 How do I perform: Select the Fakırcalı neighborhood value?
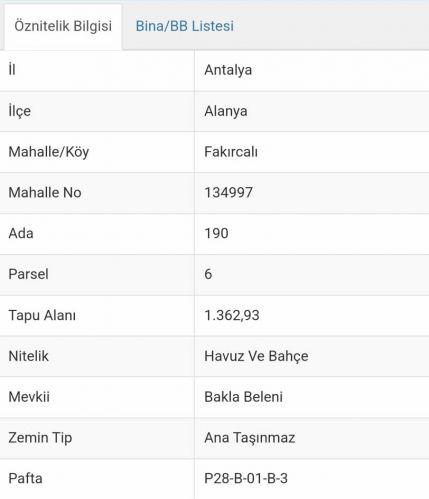coord(231,152)
